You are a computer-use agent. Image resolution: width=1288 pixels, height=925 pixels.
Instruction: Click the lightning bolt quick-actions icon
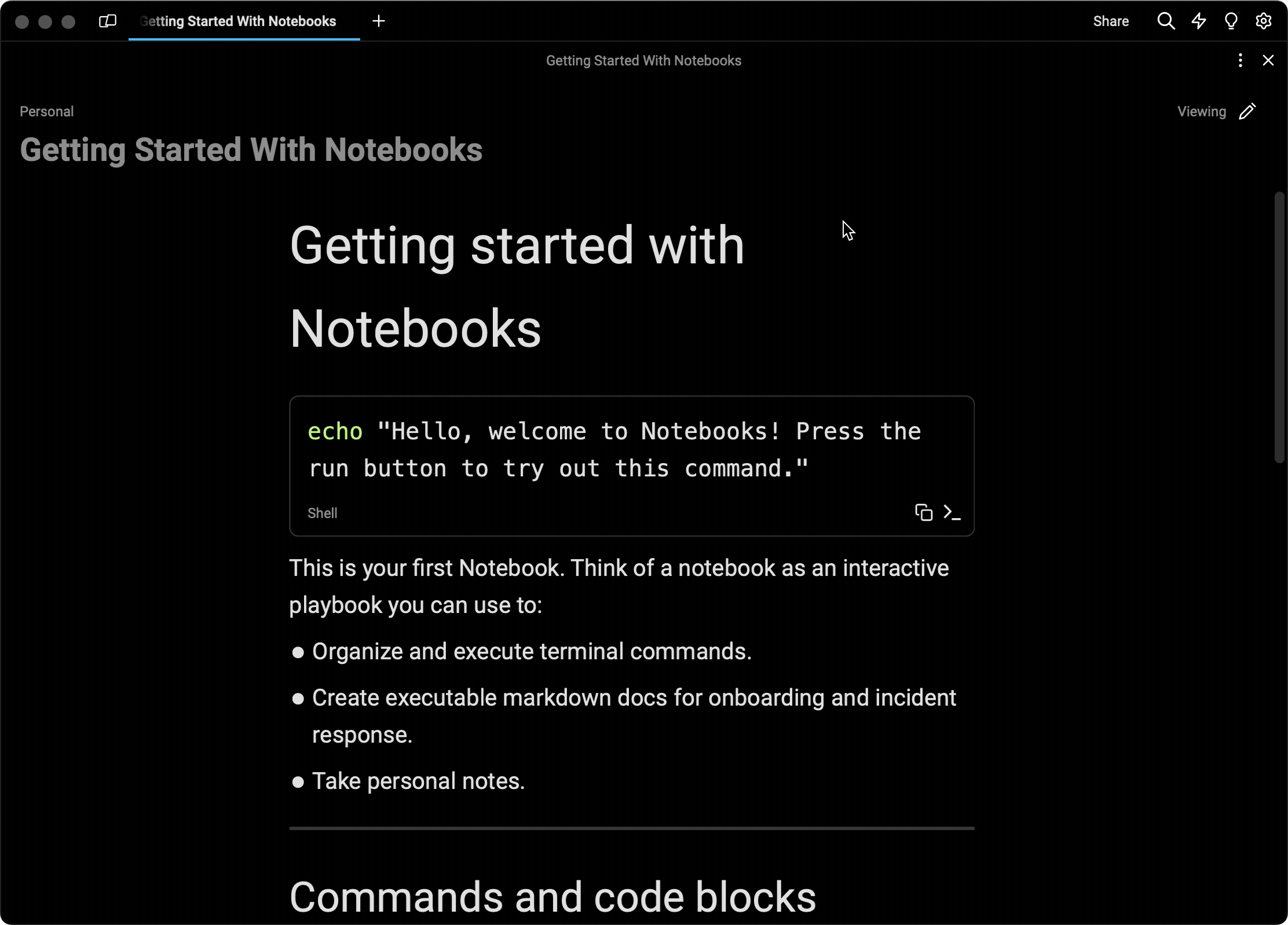coord(1198,21)
